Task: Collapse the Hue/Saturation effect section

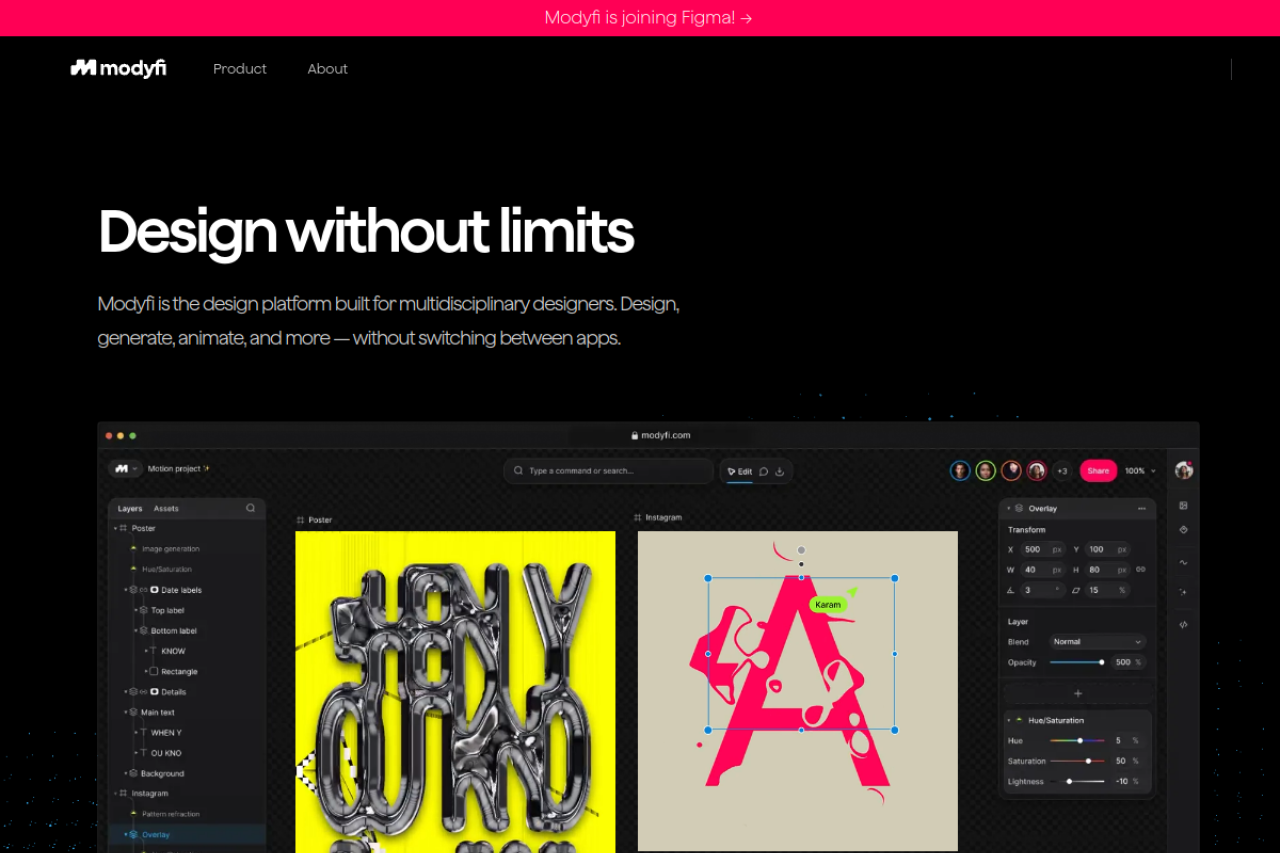Action: 1009,720
